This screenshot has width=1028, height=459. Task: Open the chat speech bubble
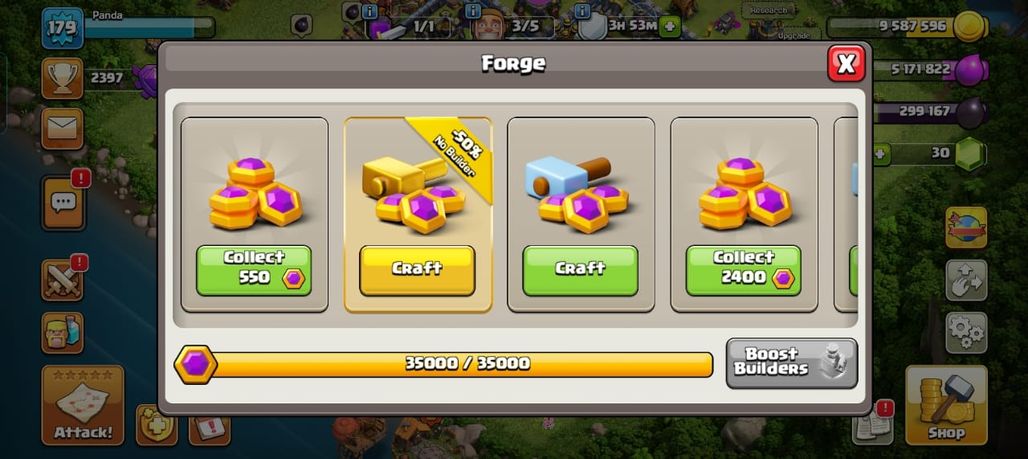pos(63,203)
